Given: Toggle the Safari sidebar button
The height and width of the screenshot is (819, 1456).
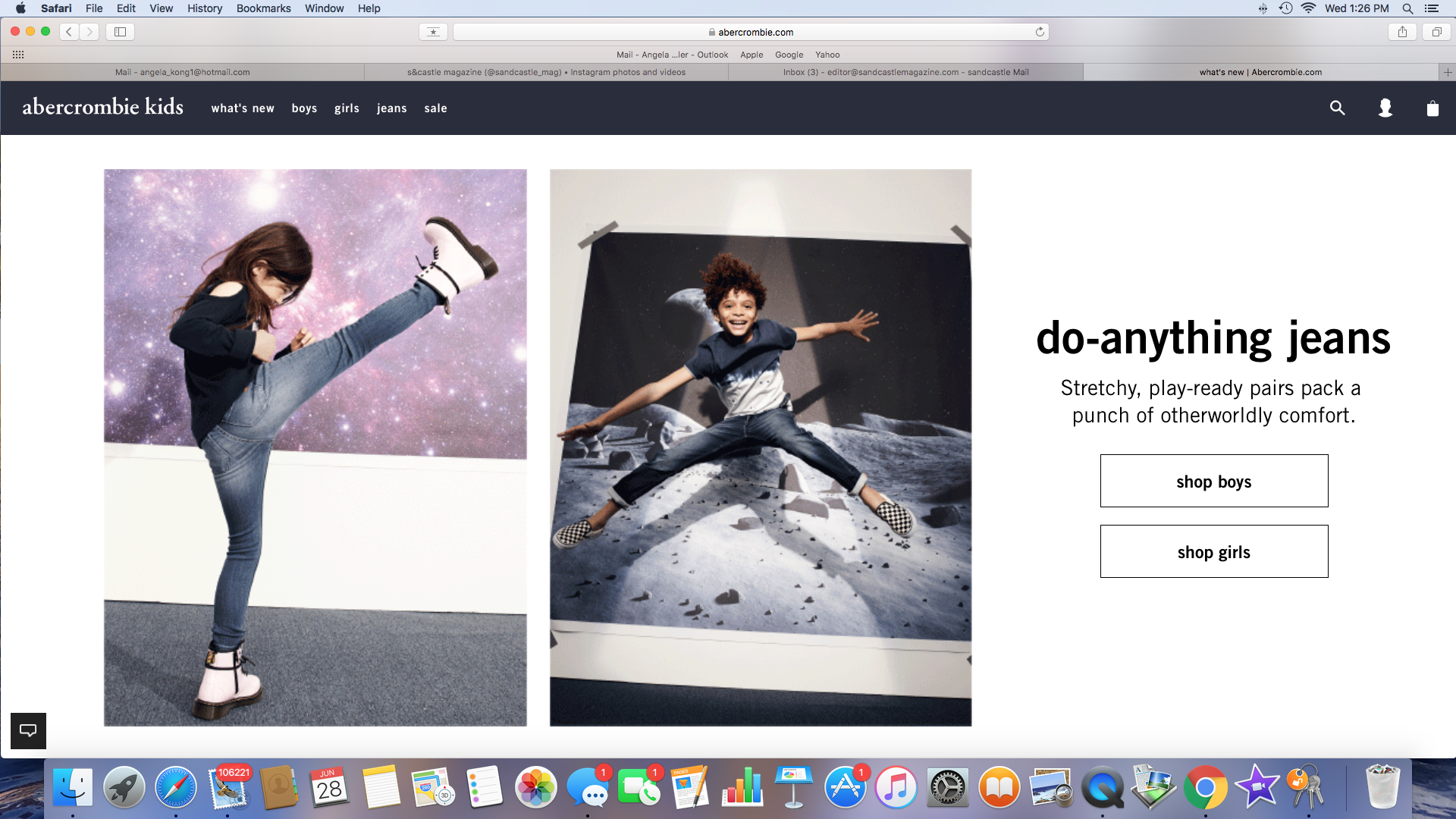Looking at the screenshot, I should coord(120,32).
